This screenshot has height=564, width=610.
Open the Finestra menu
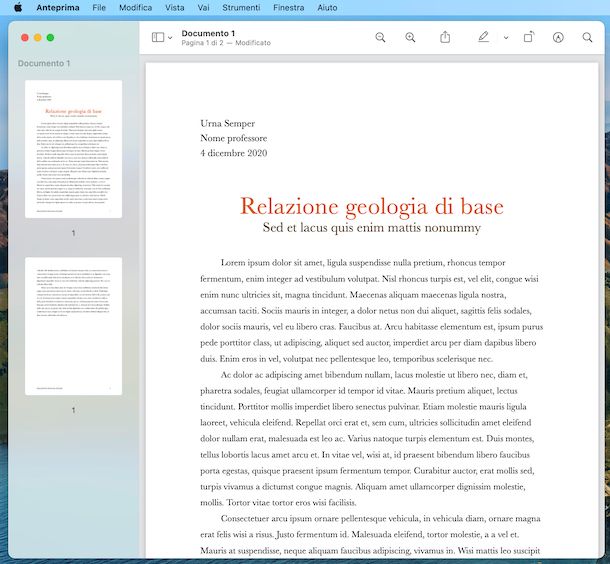coord(289,7)
